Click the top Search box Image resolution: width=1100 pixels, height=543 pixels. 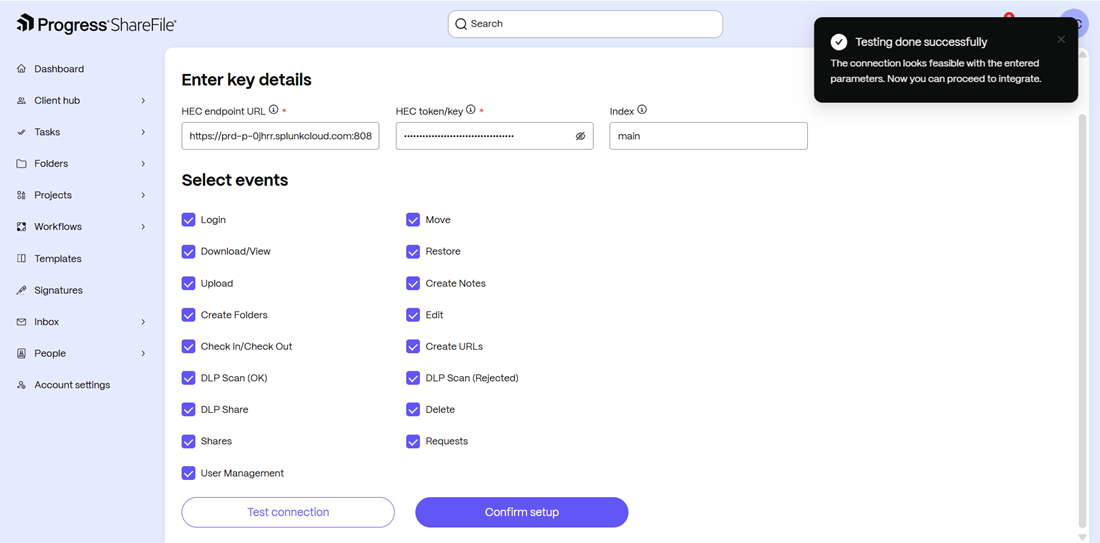(585, 24)
